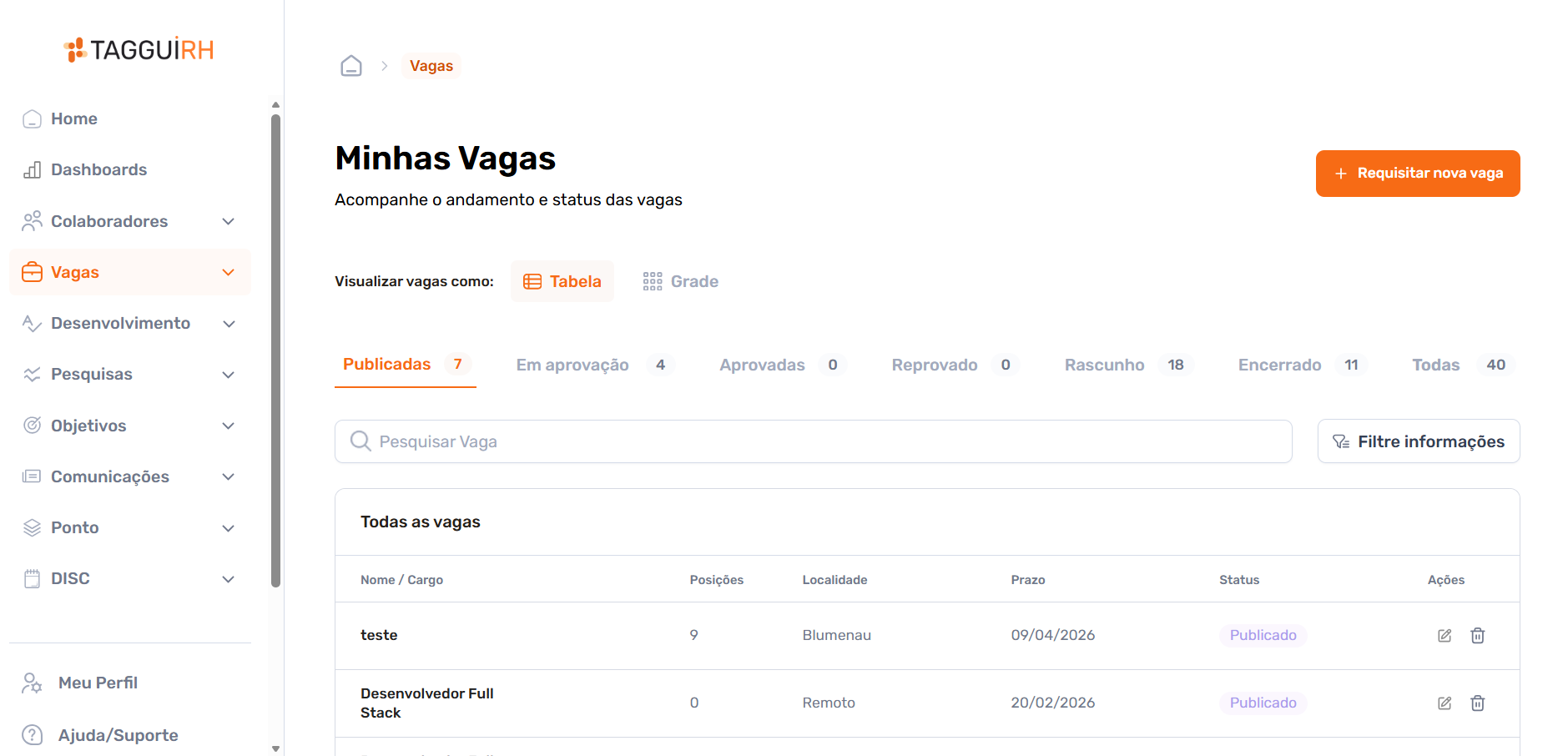Edit the 'teste' vaga
Image resolution: width=1568 pixels, height=756 pixels.
coord(1444,636)
